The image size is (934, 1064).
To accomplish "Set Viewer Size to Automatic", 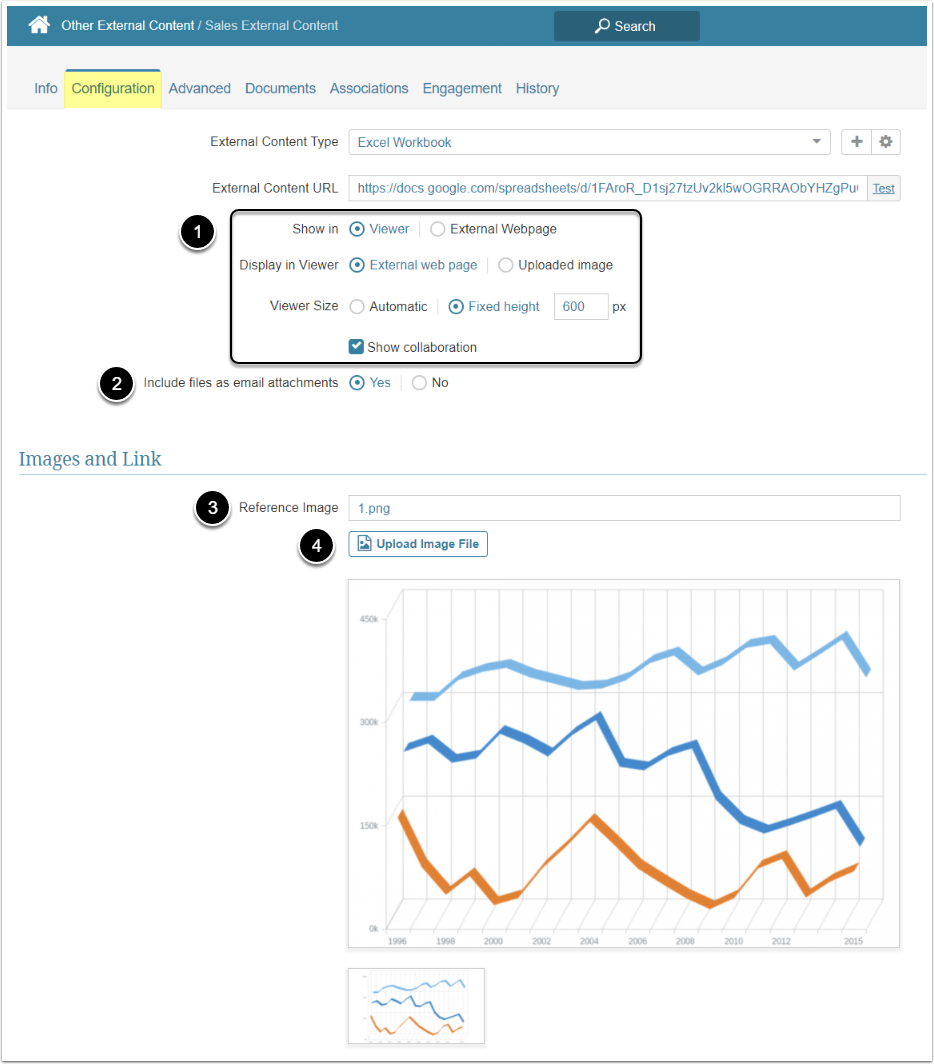I will (x=357, y=307).
